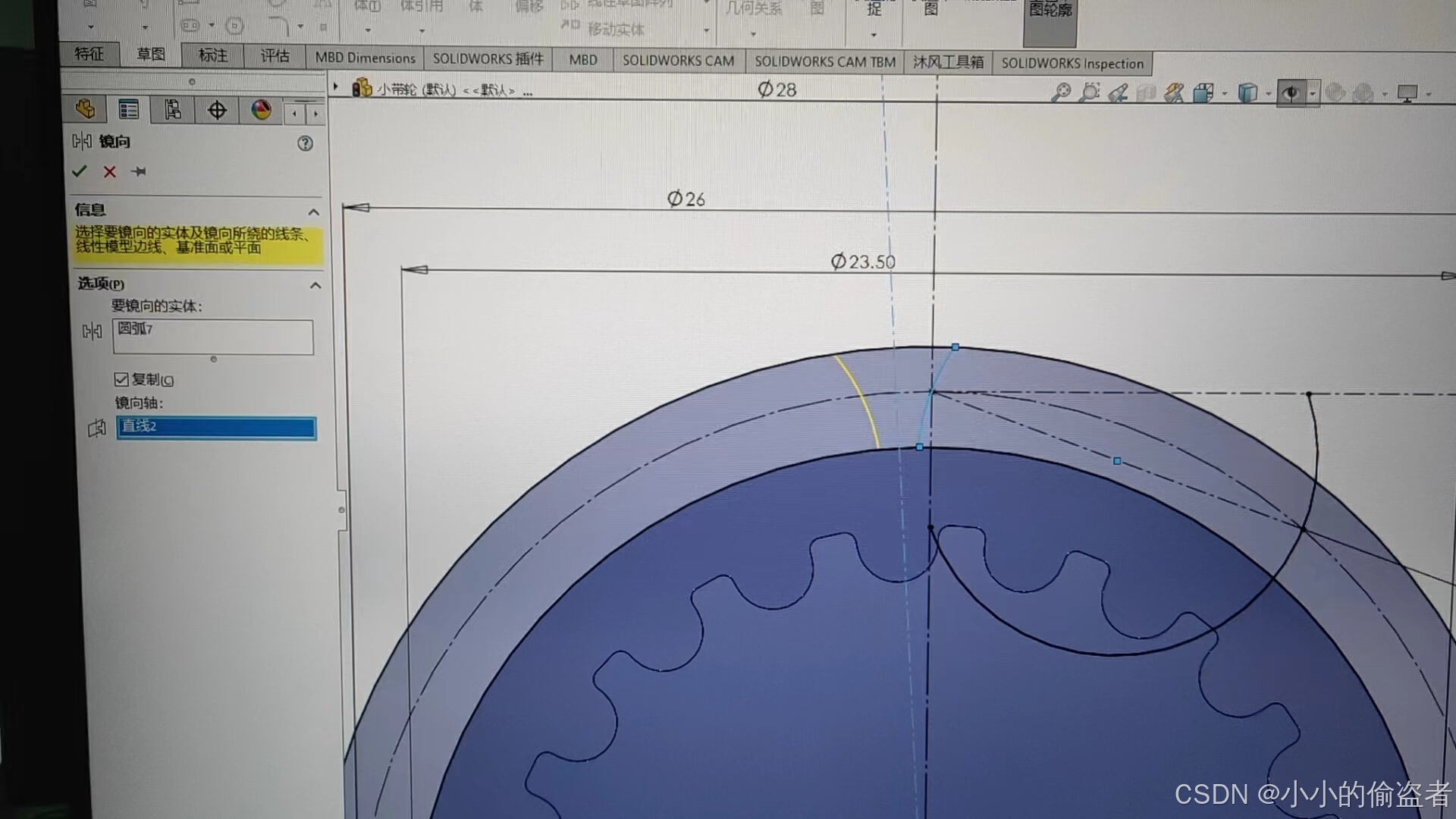Open the ConfigurationManager tab icon
Image resolution: width=1456 pixels, height=819 pixels.
click(x=173, y=111)
